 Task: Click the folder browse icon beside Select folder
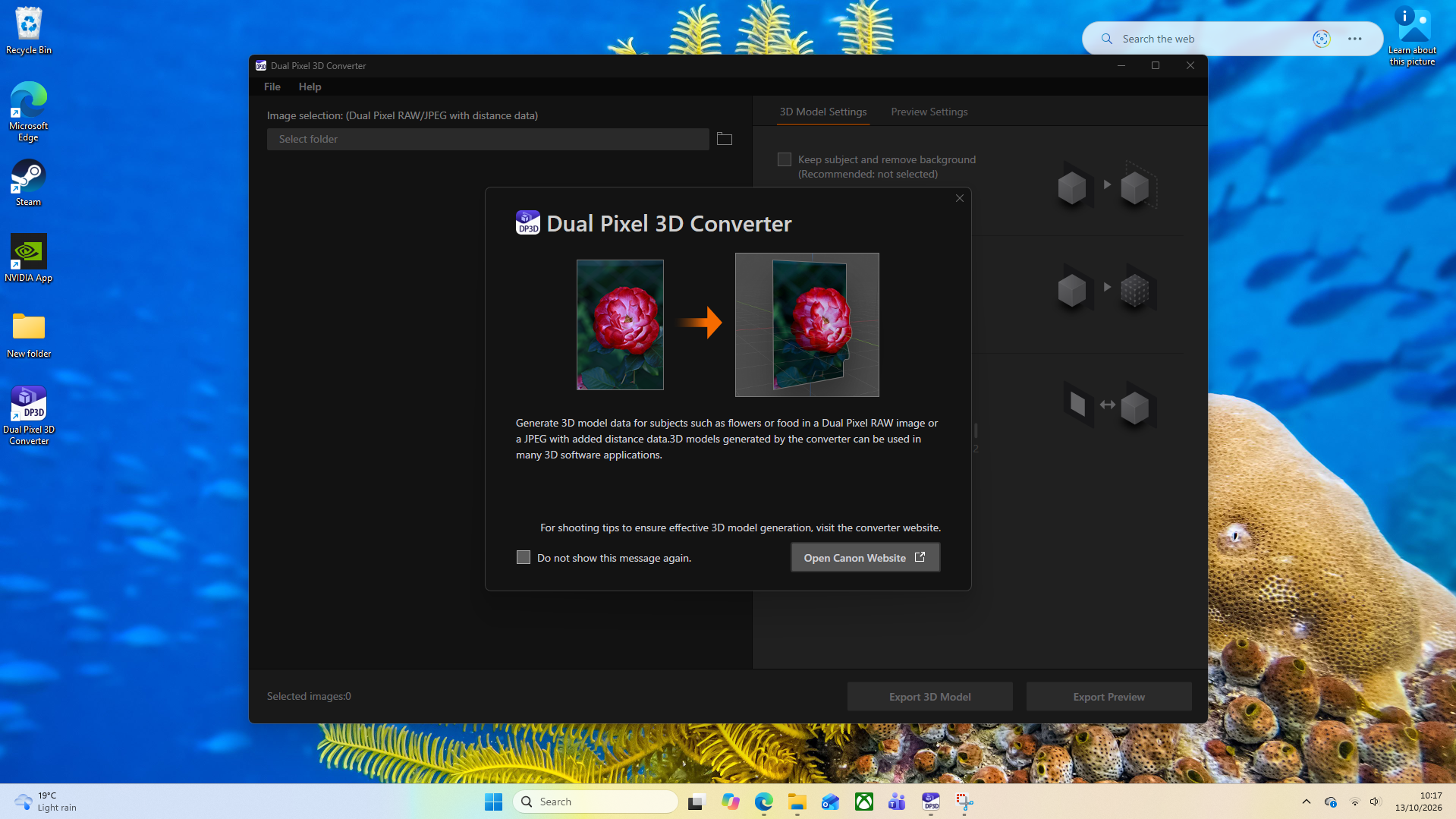point(725,139)
